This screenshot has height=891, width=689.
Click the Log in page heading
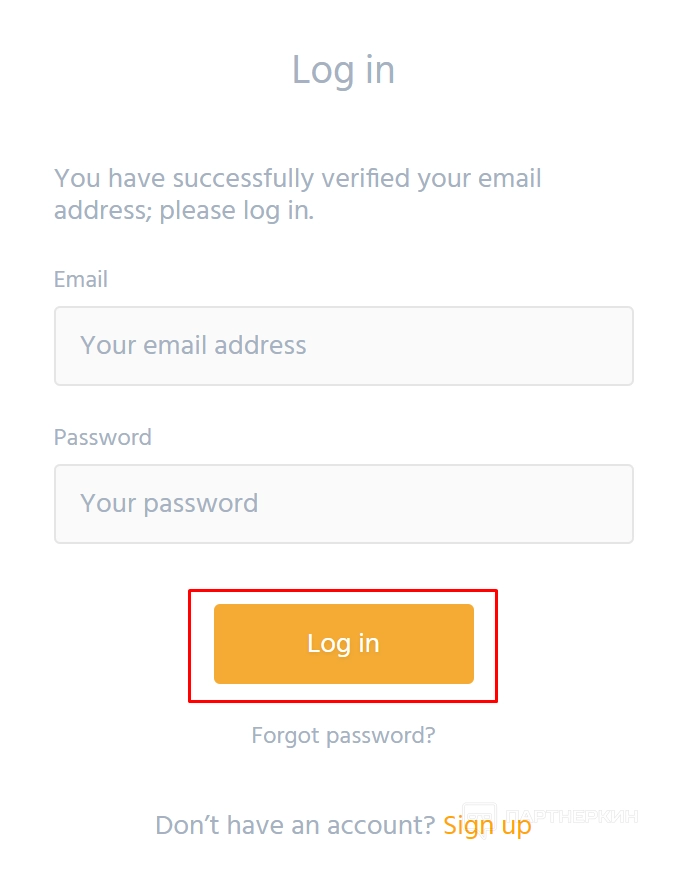pos(343,70)
